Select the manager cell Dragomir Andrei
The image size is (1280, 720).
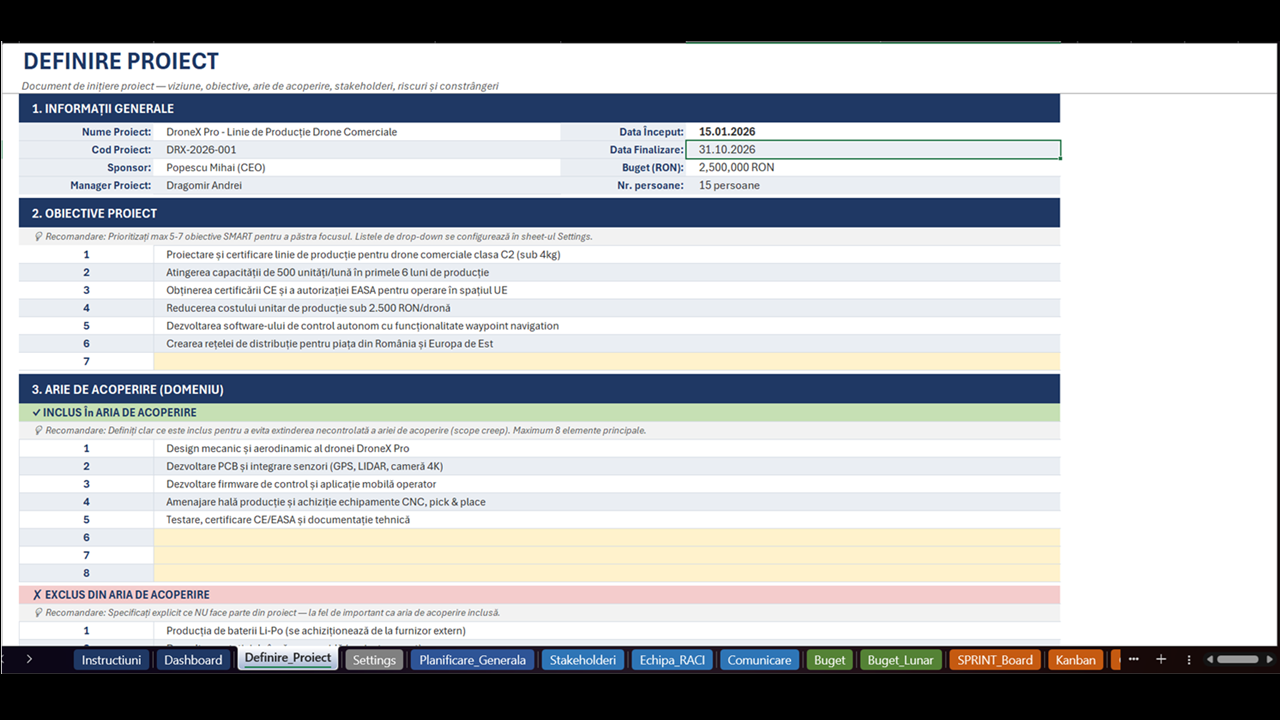(357, 186)
